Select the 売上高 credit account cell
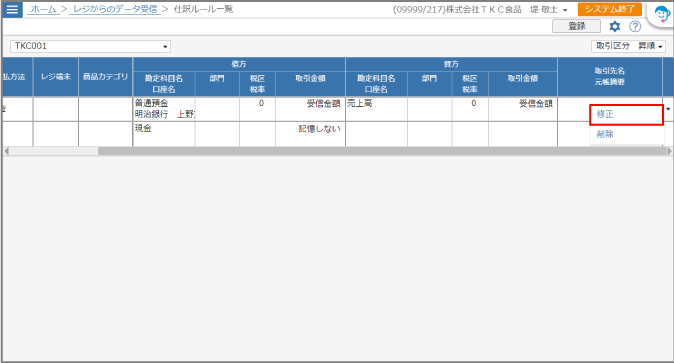This screenshot has height=363, width=674. (376, 109)
